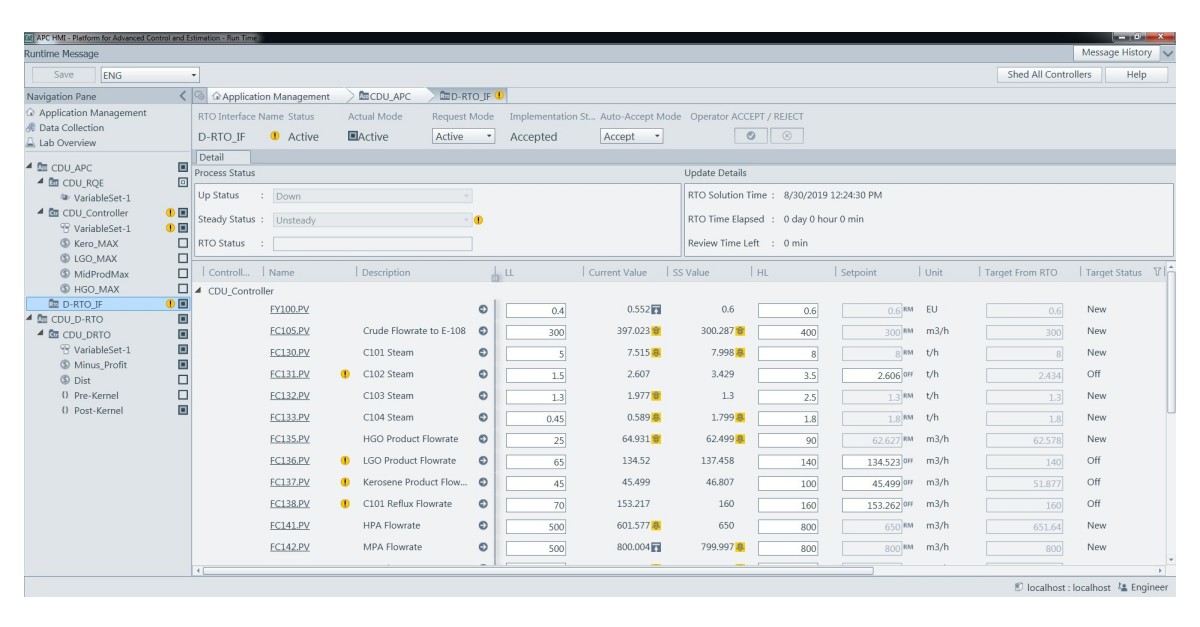Open the Request Mode Active dropdown
Screen dimensions: 1200x627
point(464,137)
